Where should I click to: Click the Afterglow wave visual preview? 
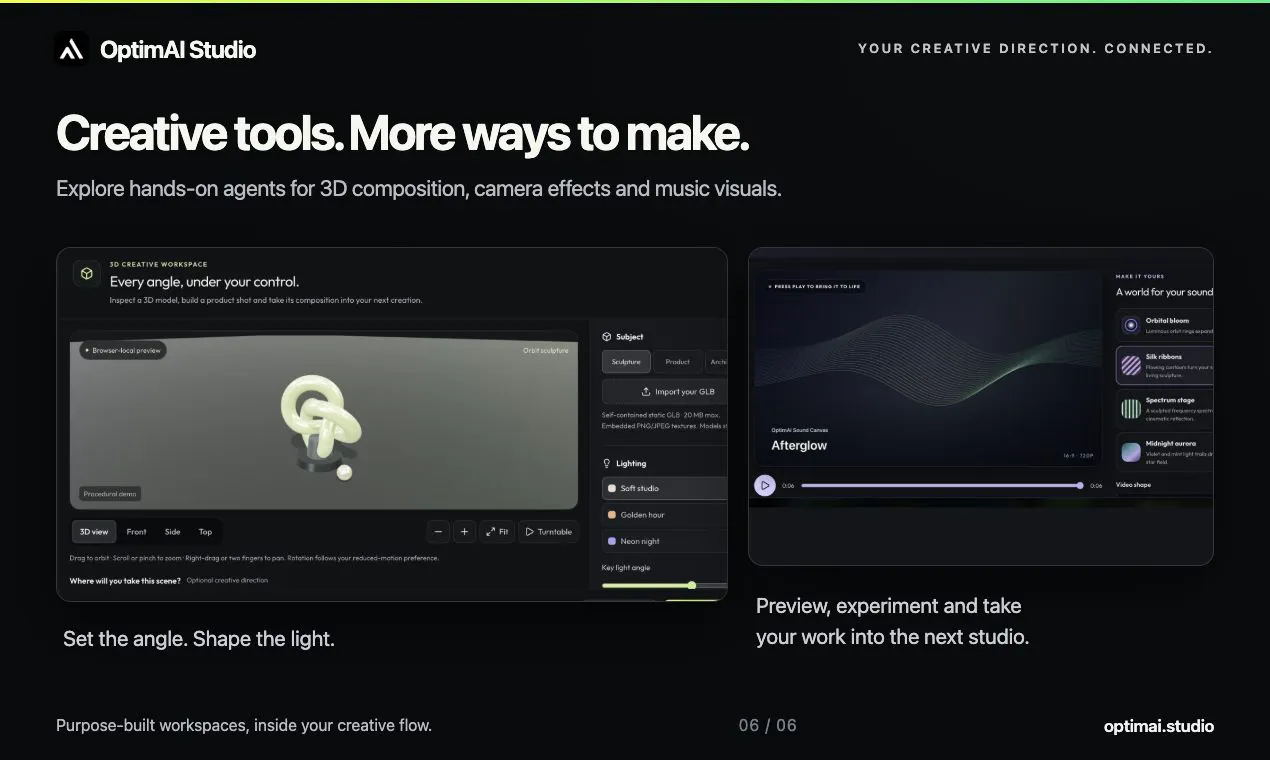coord(928,368)
